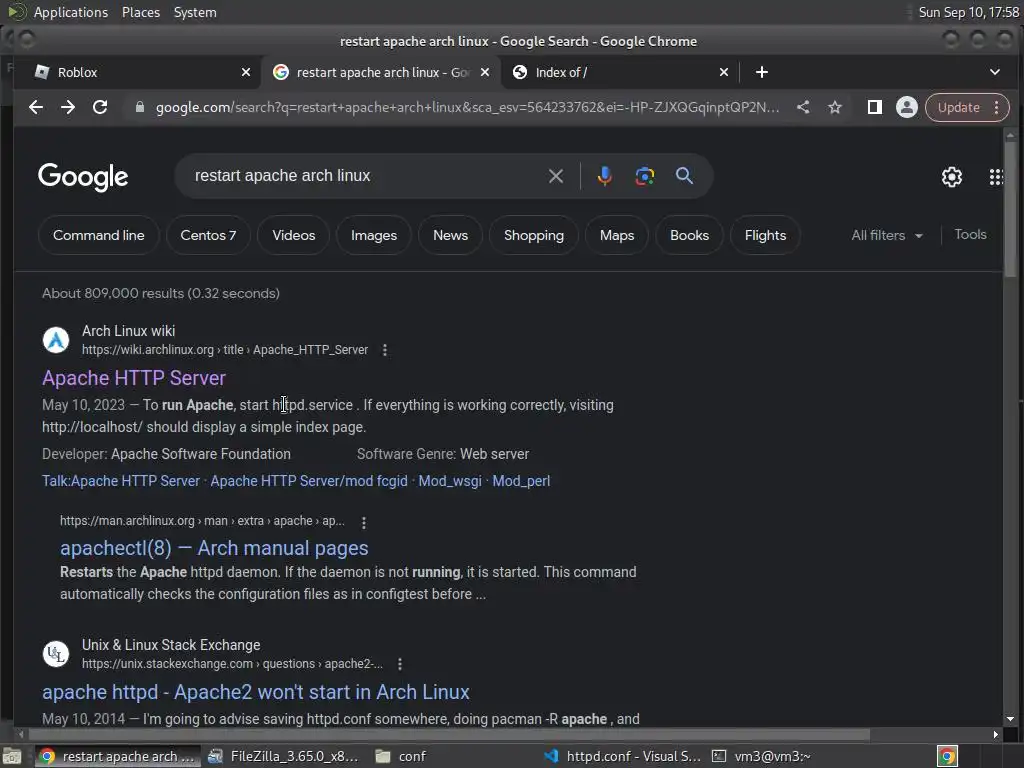Switch to FileZilla taskbar window
This screenshot has width=1024, height=768.
(x=283, y=756)
